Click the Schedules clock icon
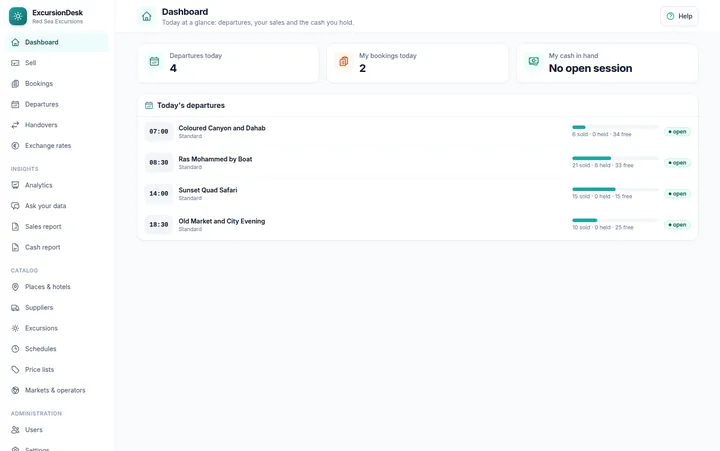Screen dimensions: 720x451 pyautogui.click(x=15, y=349)
